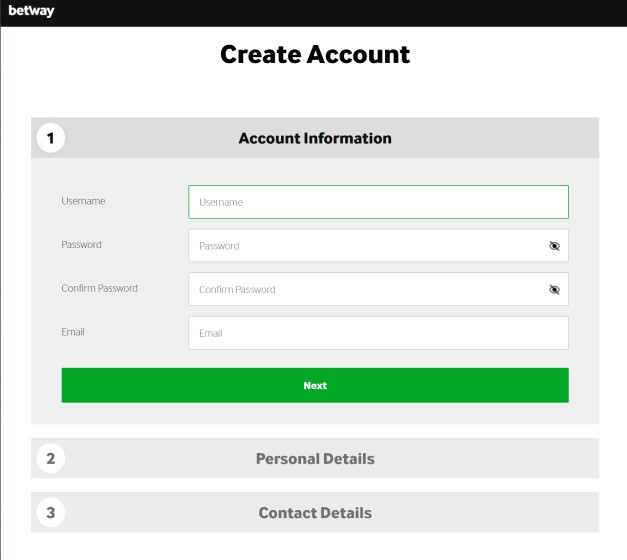
Task: Show password using the Password eye icon
Action: pos(554,246)
